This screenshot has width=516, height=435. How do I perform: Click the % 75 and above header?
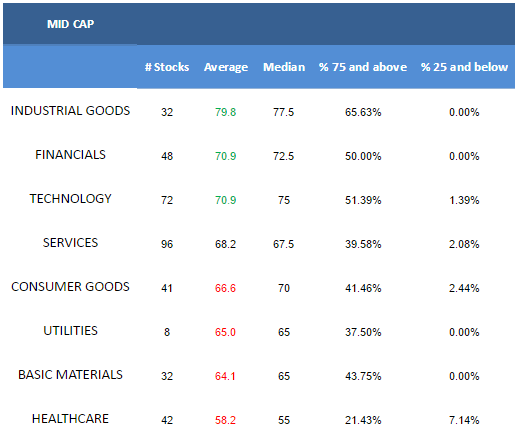pos(363,67)
